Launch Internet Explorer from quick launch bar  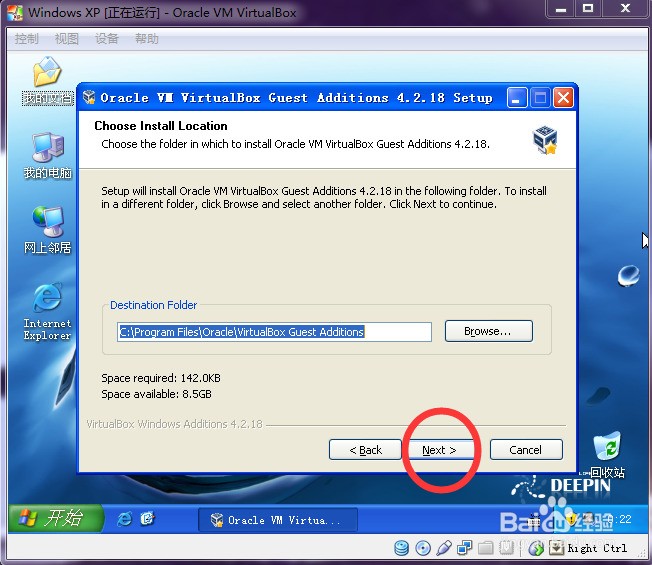125,519
